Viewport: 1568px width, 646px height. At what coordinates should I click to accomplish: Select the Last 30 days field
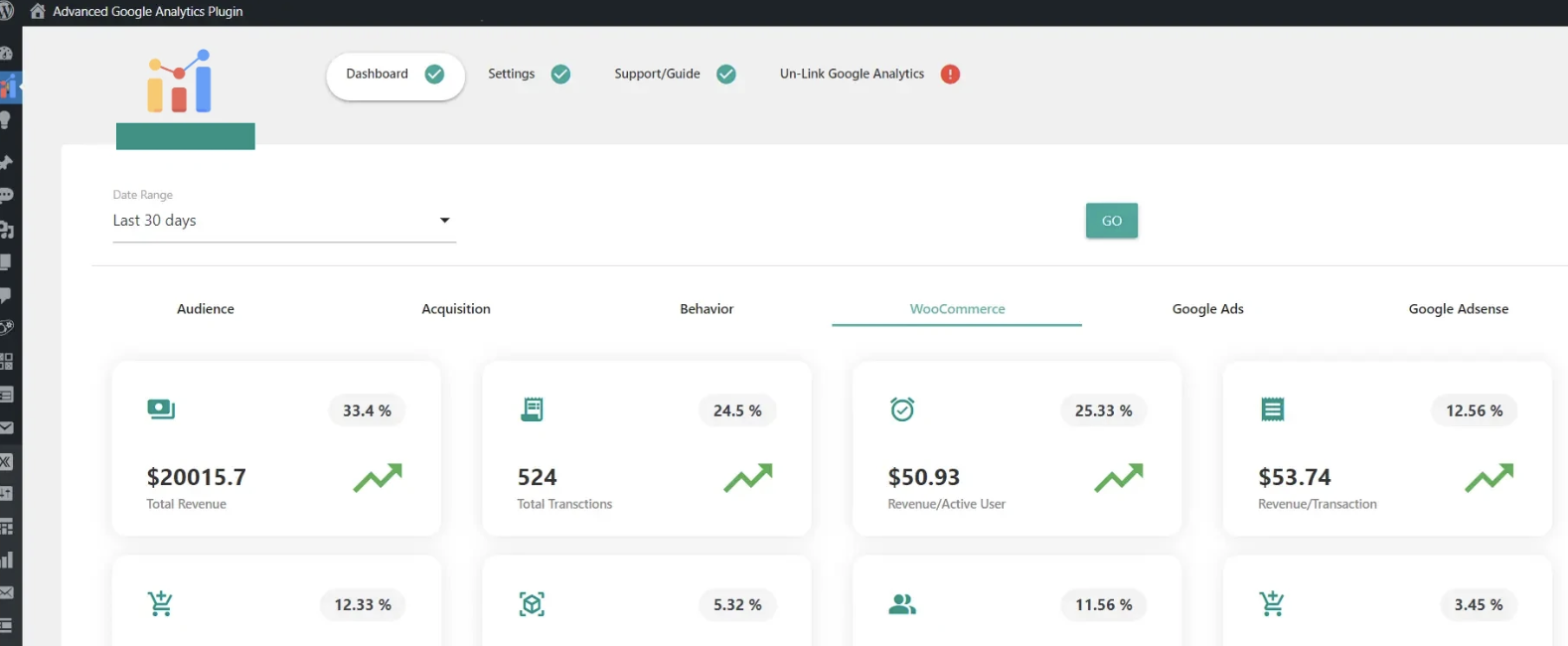[x=284, y=221]
